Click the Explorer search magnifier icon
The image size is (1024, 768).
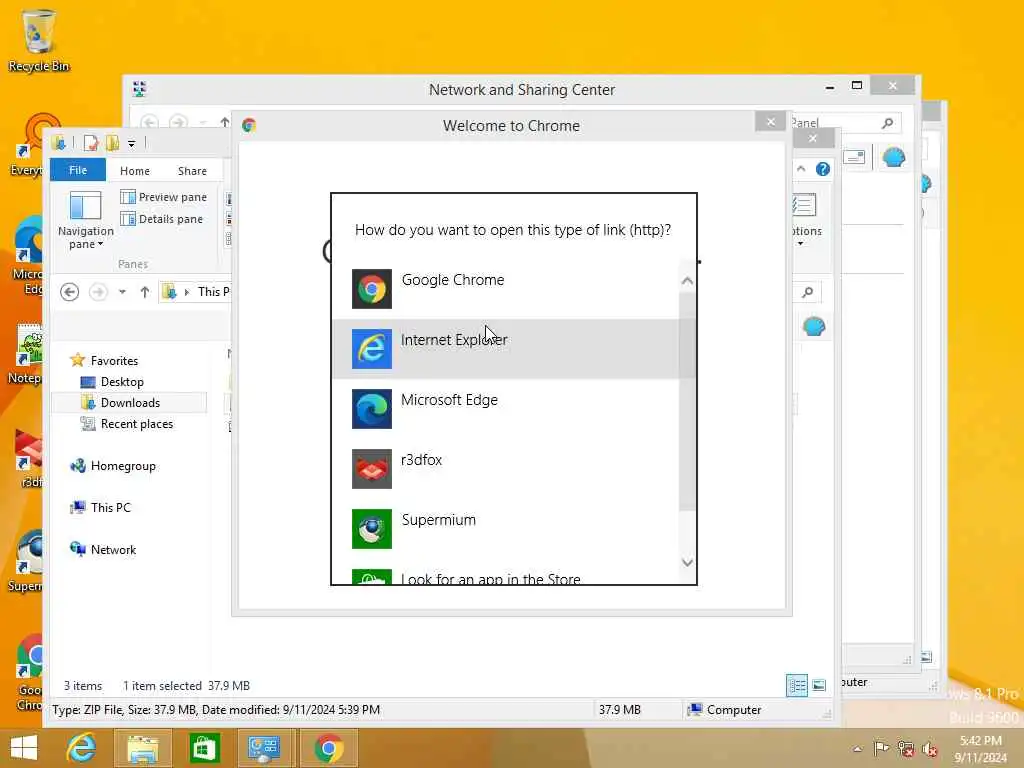tap(808, 292)
